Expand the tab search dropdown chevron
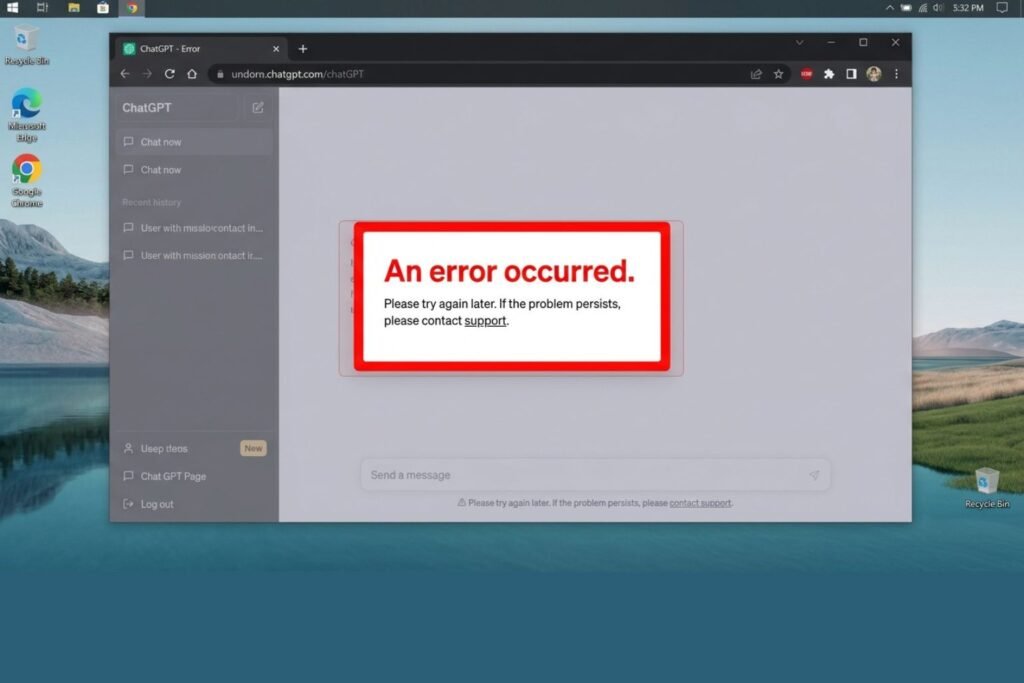The image size is (1024, 683). (x=799, y=42)
